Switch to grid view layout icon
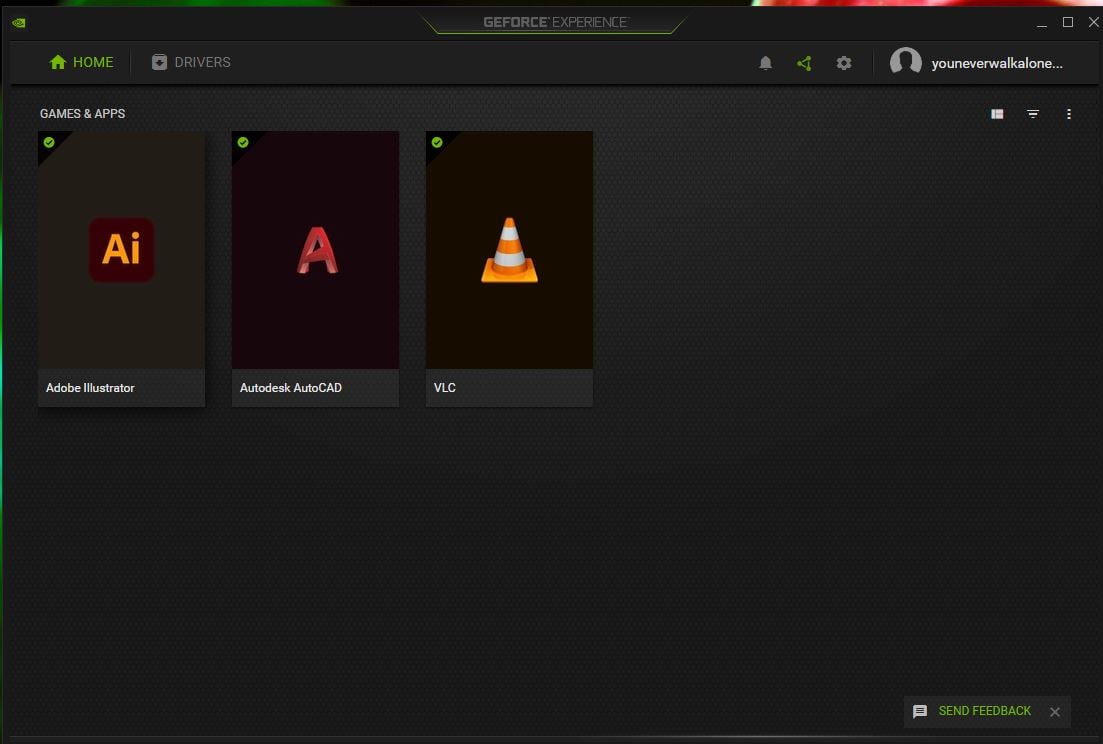This screenshot has height=744, width=1103. tap(997, 114)
